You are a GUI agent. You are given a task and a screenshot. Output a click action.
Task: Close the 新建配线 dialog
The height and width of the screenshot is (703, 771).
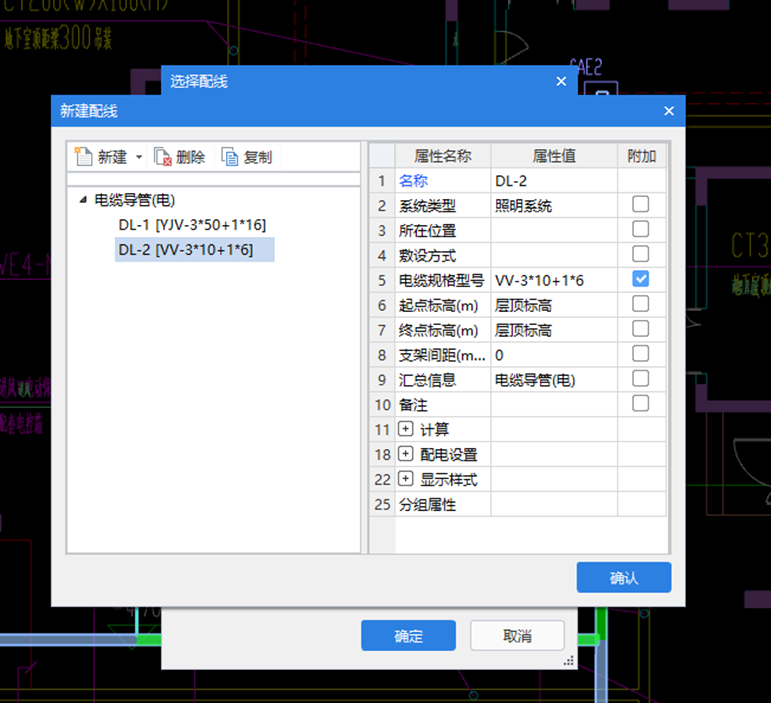(668, 111)
